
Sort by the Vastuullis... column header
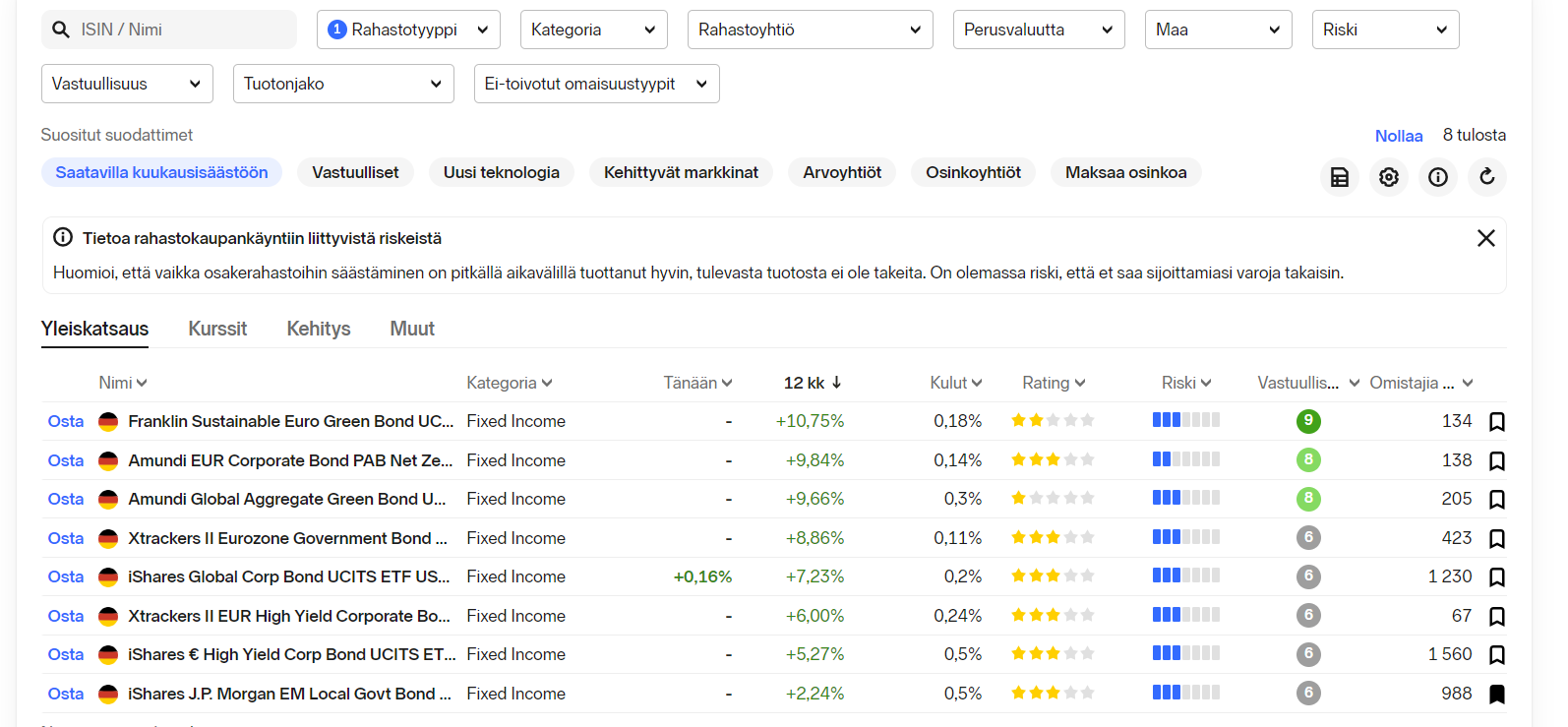(1308, 383)
